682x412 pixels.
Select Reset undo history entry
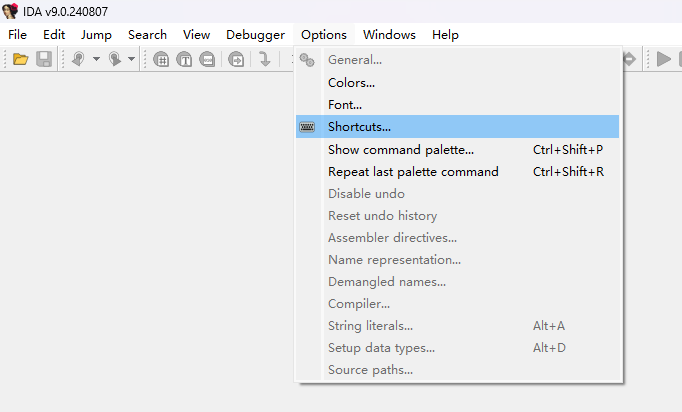point(458,216)
